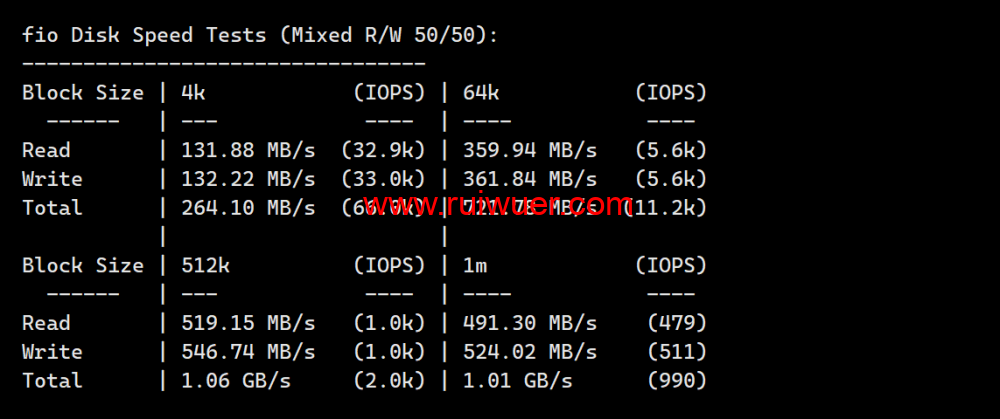Click the fio Disk Speed Tests heading
The image size is (1000, 419).
[x=260, y=35]
